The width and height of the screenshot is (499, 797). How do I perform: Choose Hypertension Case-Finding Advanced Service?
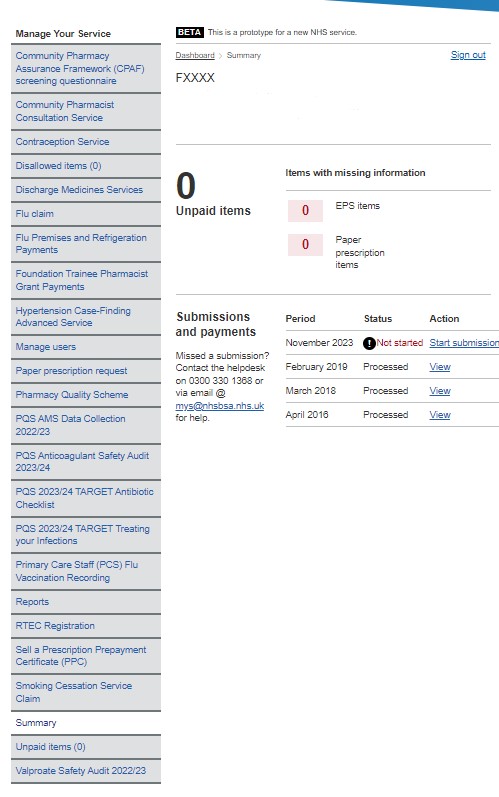coord(86,317)
